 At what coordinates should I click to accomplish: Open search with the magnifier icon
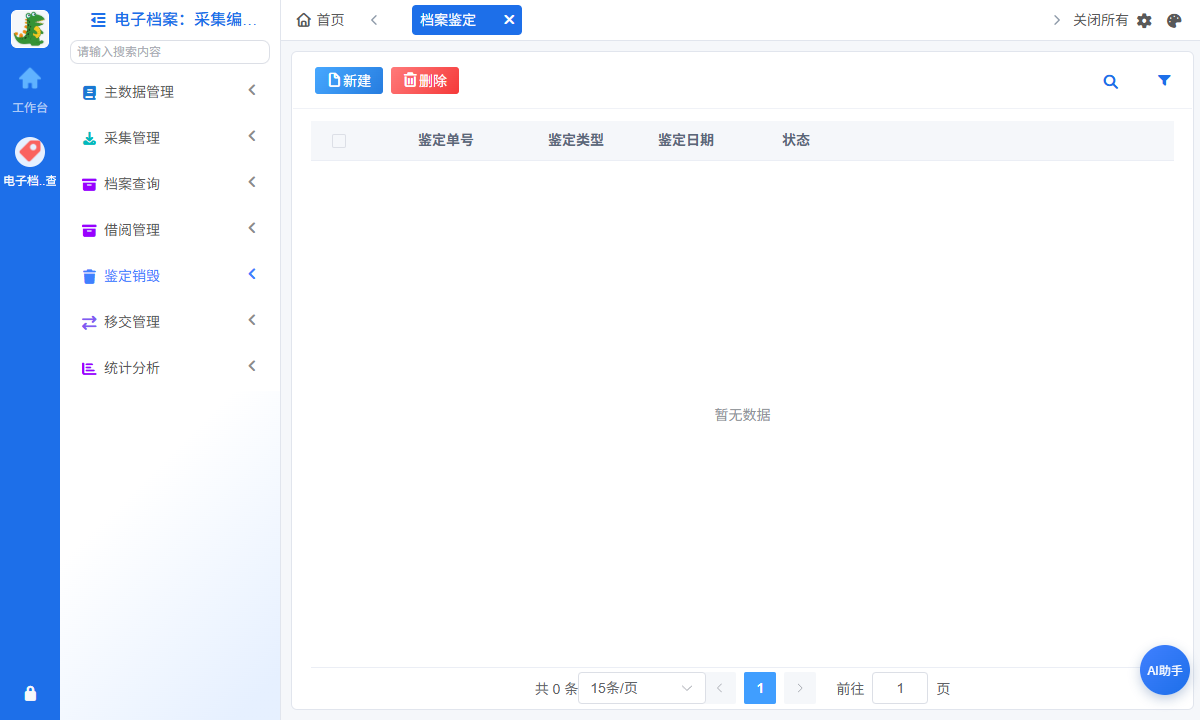(x=1110, y=82)
